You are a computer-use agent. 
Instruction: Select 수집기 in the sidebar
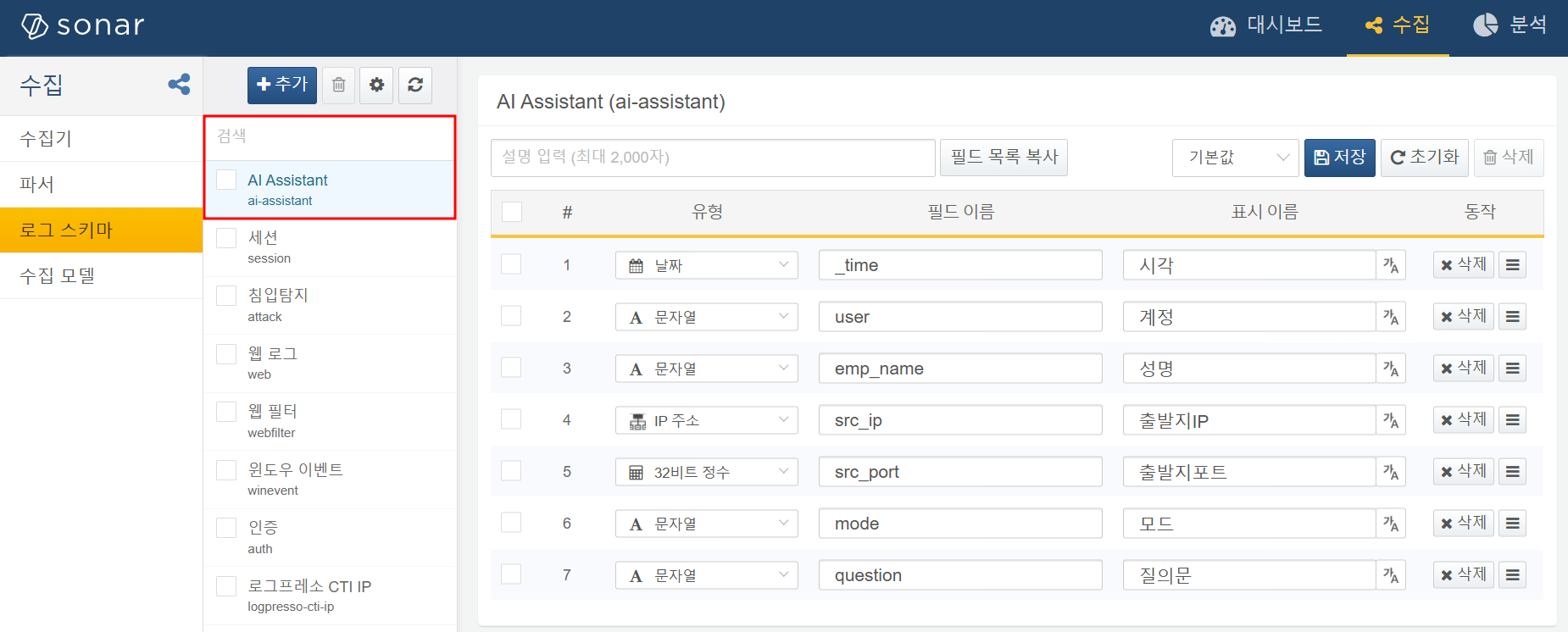[x=101, y=138]
